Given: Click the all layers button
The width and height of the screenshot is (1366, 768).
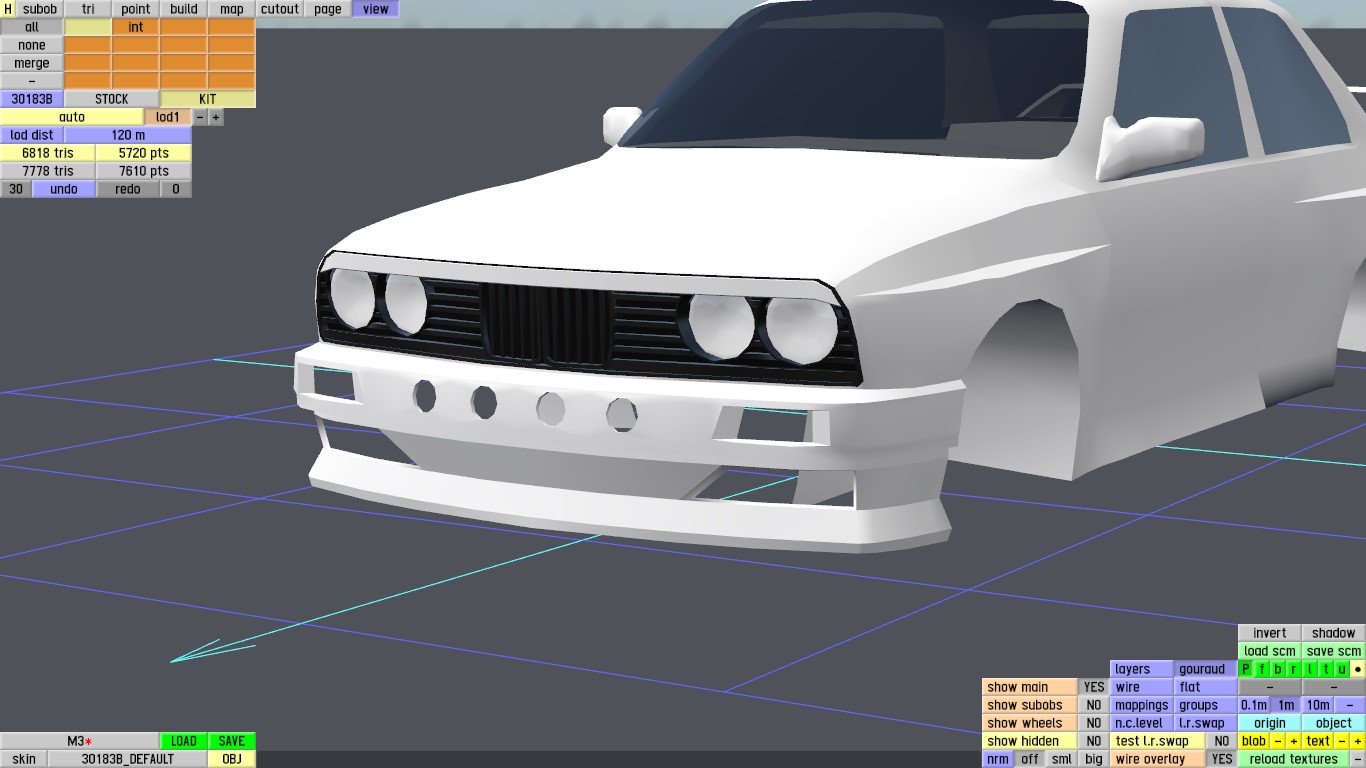Looking at the screenshot, I should [x=32, y=27].
